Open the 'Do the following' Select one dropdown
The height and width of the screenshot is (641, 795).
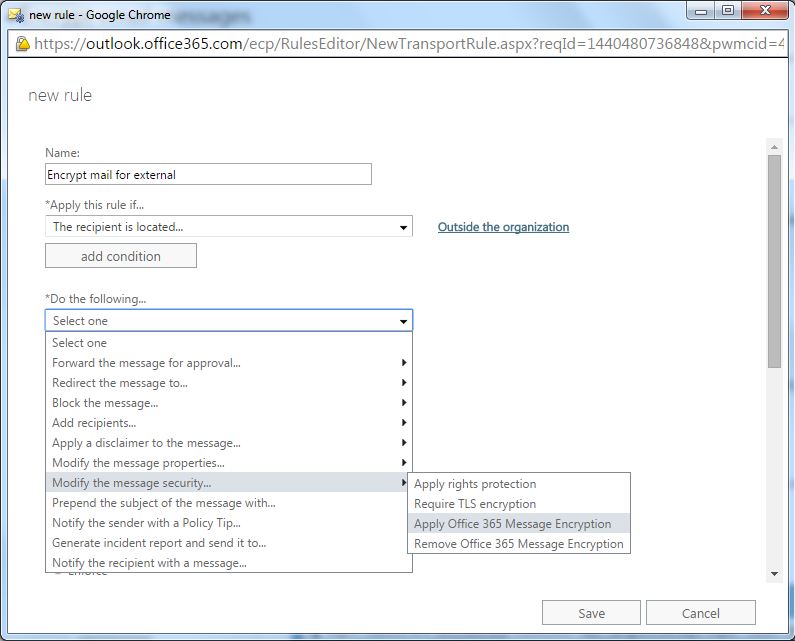[x=229, y=320]
